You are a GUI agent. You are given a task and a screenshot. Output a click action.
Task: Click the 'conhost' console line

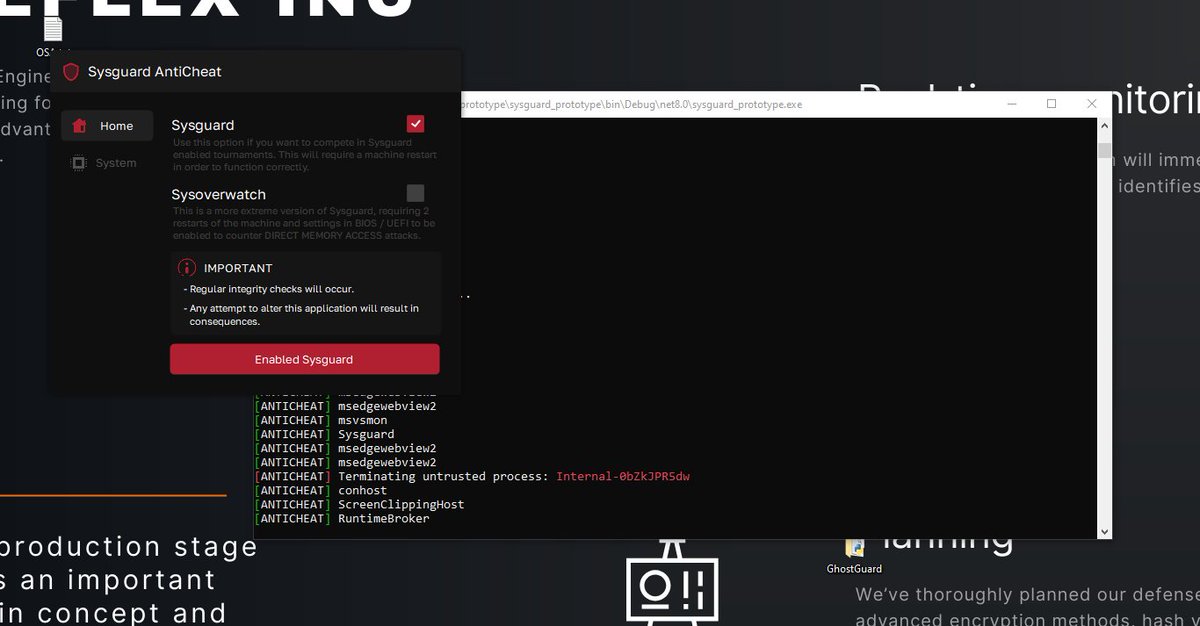(x=362, y=490)
